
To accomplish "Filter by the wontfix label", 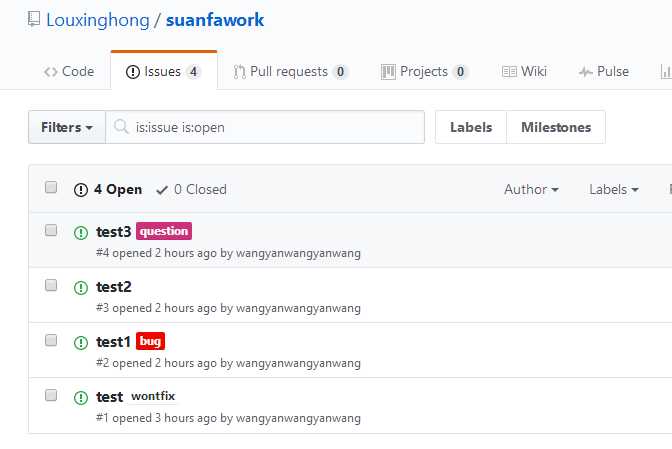I will (153, 396).
